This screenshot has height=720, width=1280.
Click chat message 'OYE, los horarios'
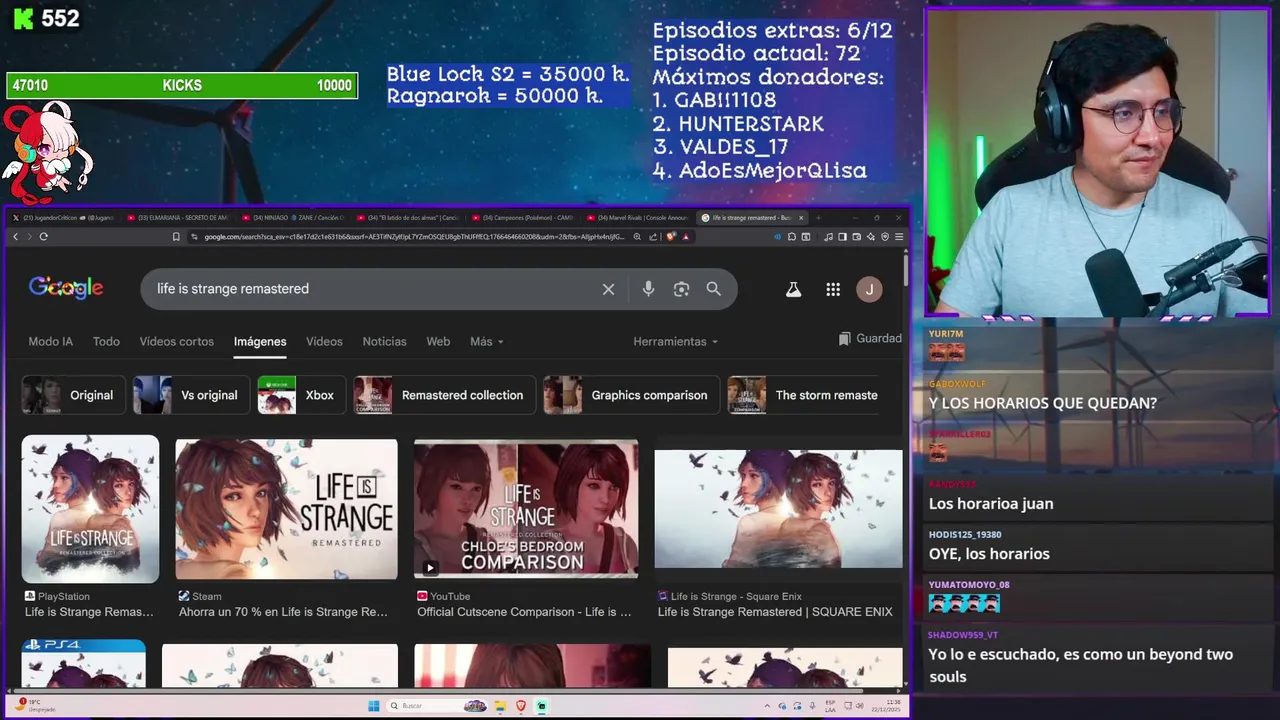tap(989, 554)
